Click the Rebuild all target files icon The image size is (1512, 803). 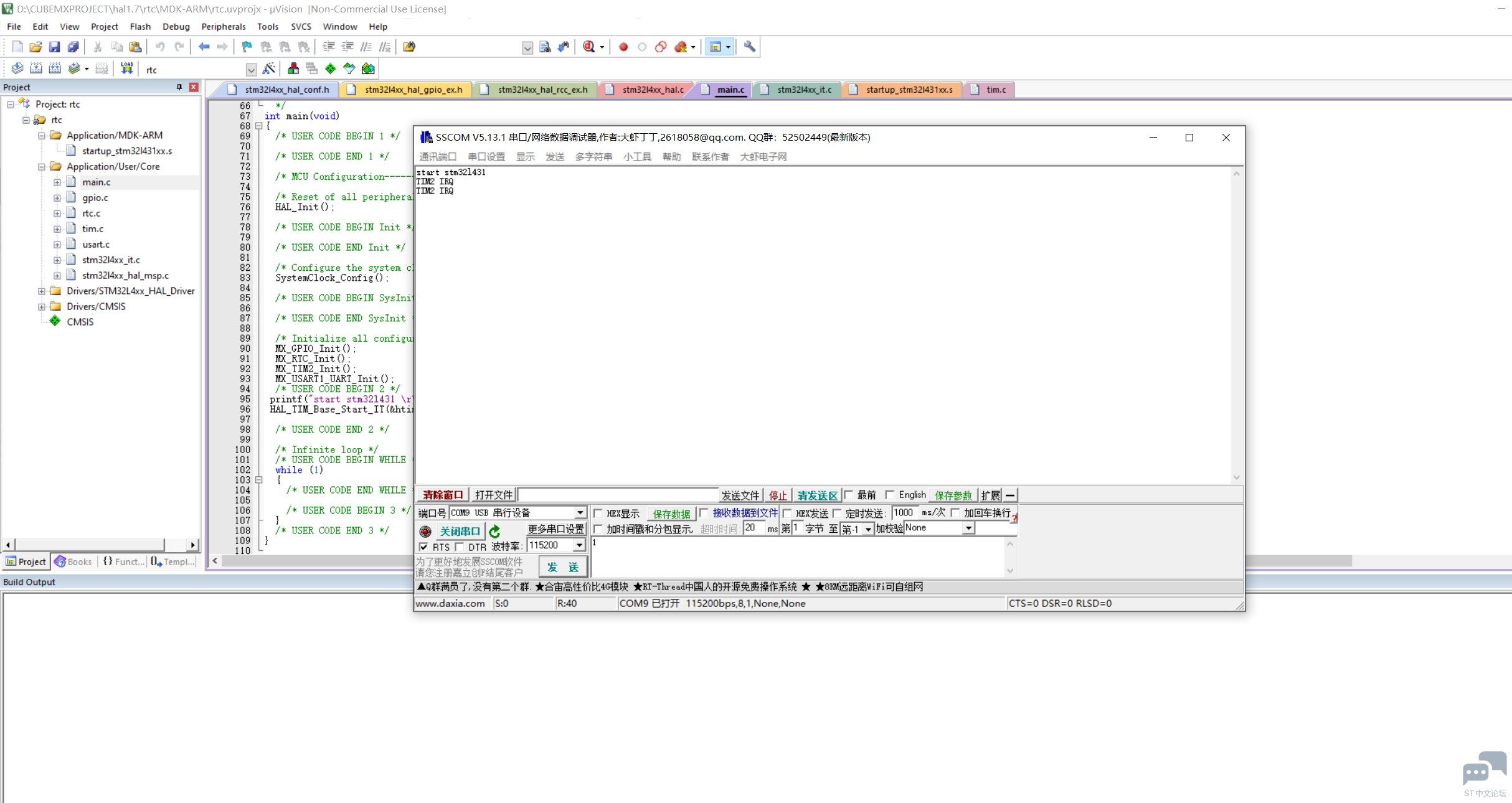click(55, 68)
